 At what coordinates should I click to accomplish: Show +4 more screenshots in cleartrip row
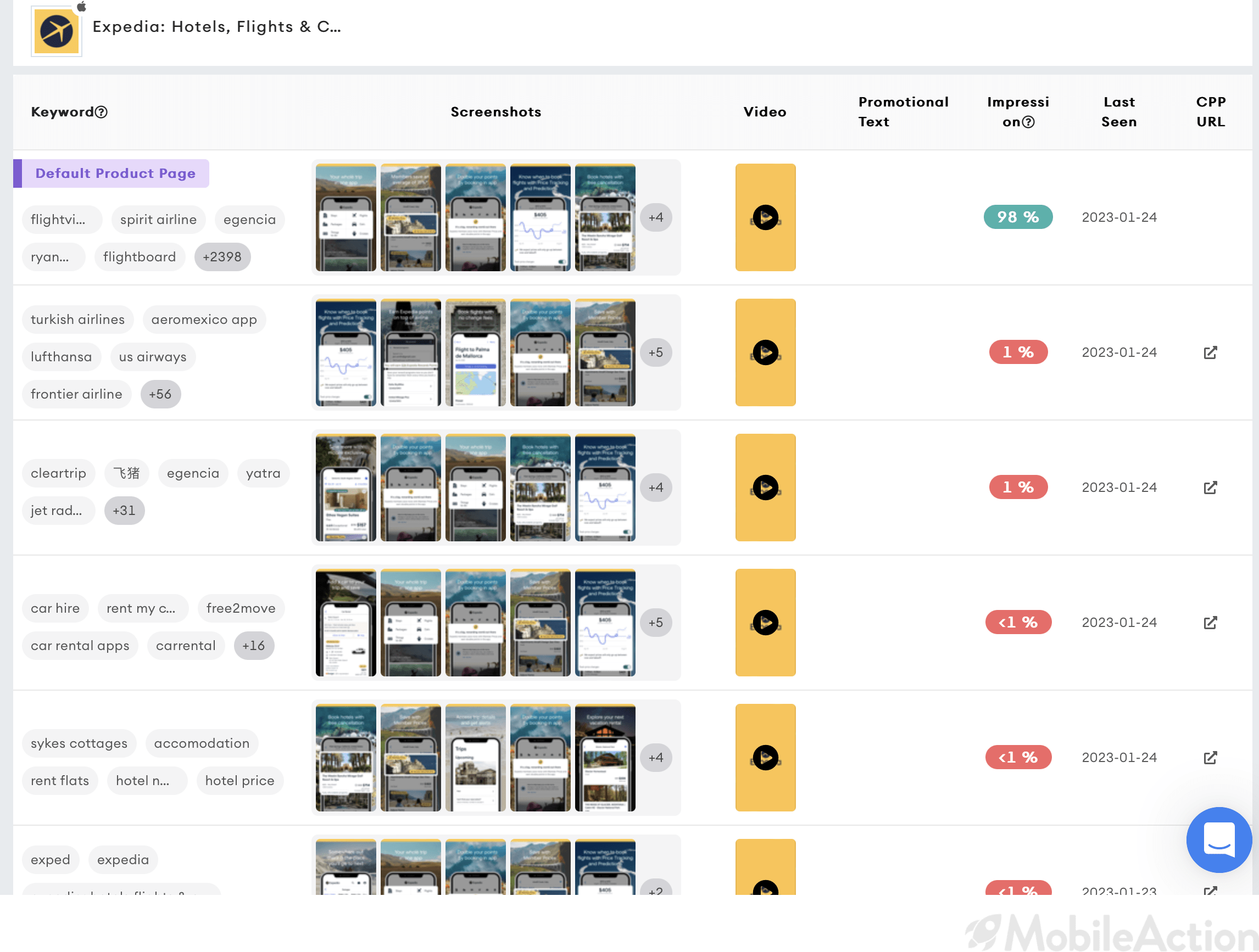656,488
